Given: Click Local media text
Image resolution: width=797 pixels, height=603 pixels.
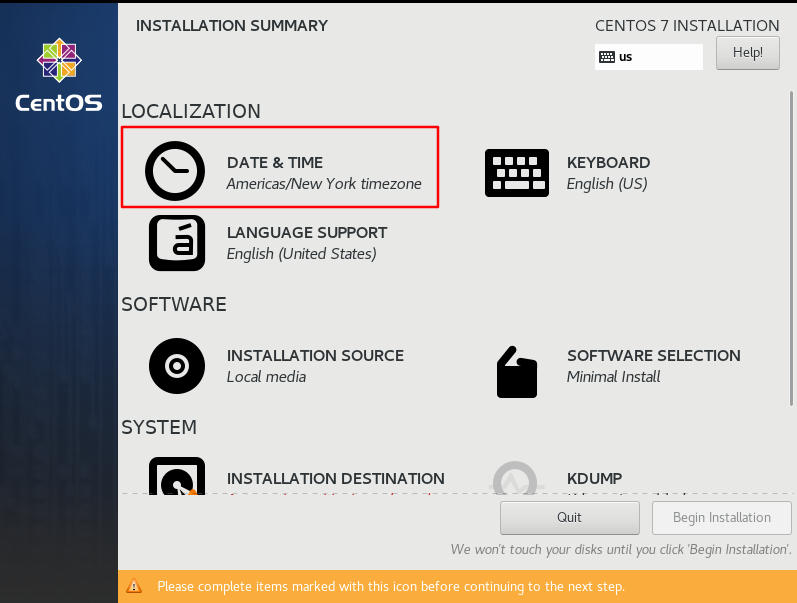Looking at the screenshot, I should pos(266,377).
